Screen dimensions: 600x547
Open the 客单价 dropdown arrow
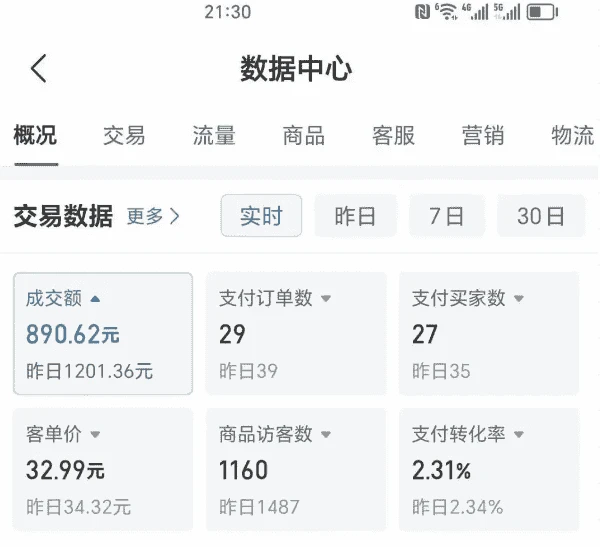click(x=95, y=434)
